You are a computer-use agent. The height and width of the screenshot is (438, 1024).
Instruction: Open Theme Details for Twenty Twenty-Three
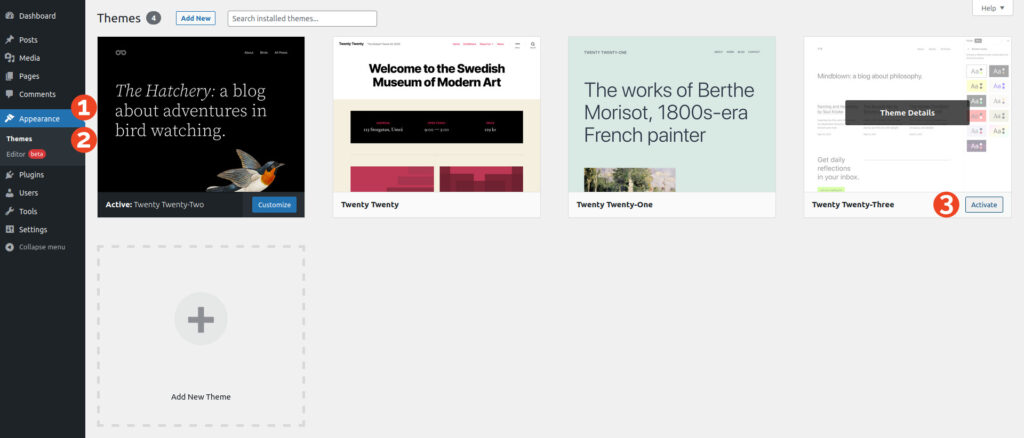point(907,113)
